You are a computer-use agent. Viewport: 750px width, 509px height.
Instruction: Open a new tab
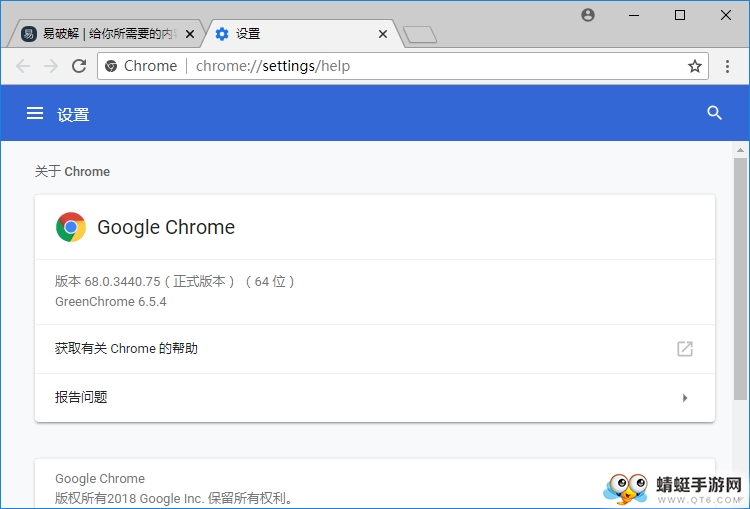click(420, 34)
